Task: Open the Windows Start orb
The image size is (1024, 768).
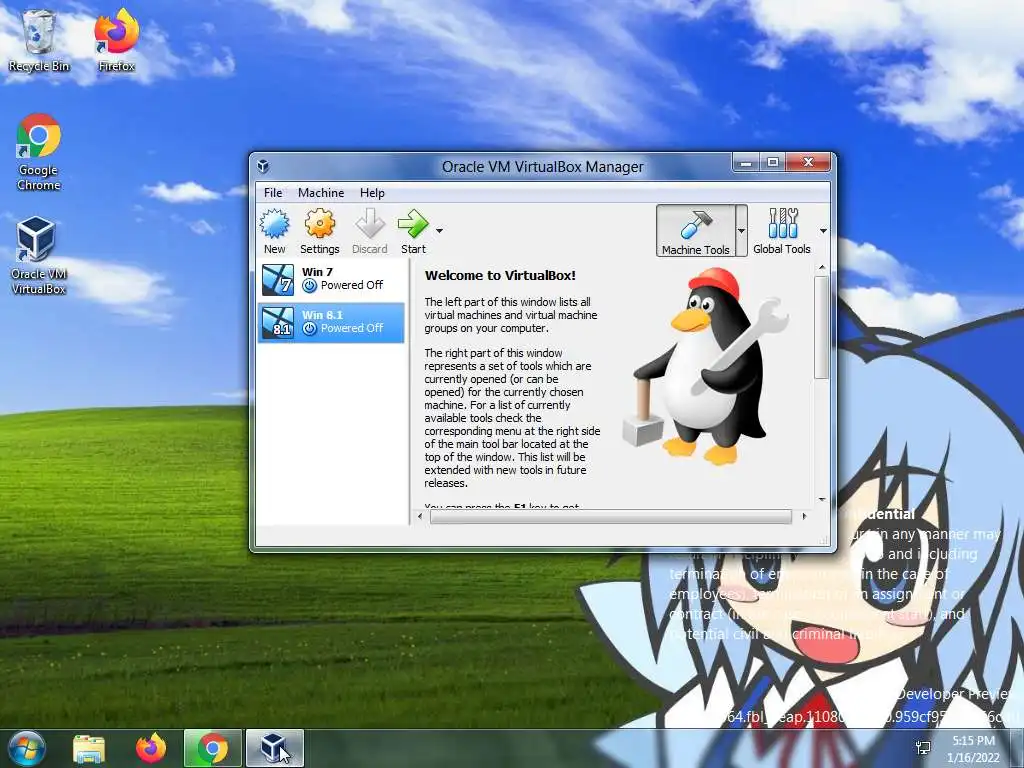Action: click(x=27, y=748)
